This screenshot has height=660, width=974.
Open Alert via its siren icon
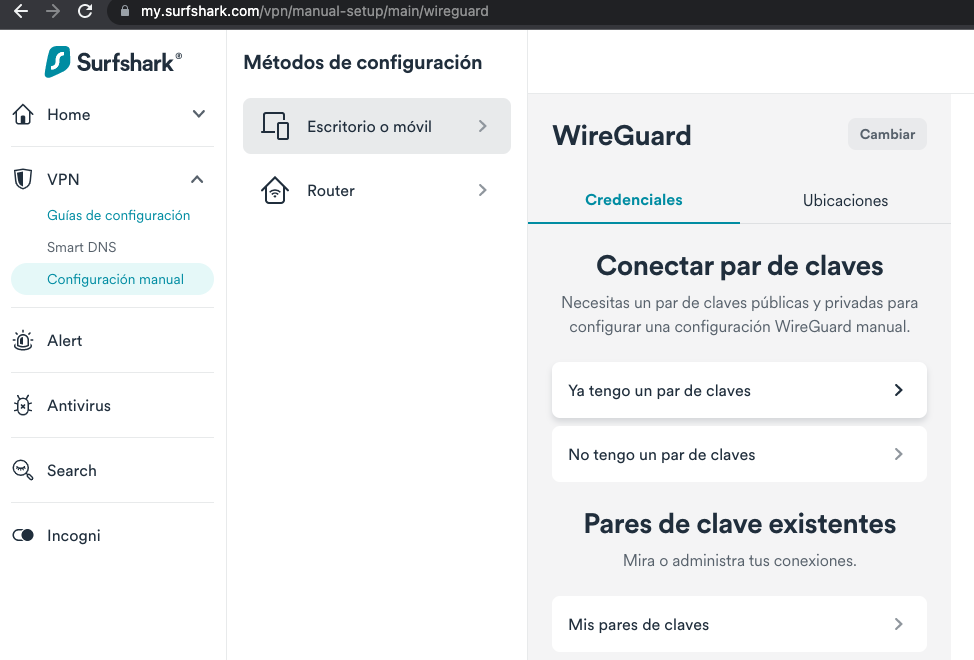[x=23, y=341]
